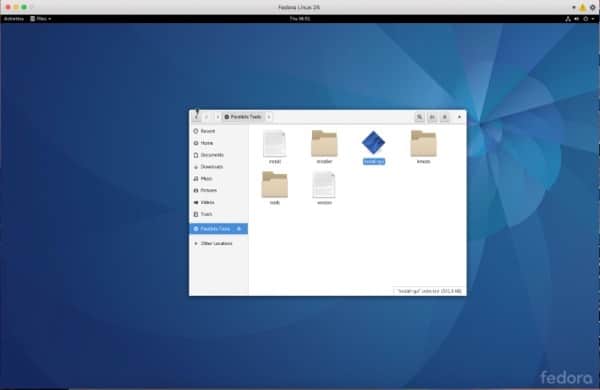Viewport: 600px width, 390px height.
Task: Open the system menu dropdown arrow
Action: (593, 19)
